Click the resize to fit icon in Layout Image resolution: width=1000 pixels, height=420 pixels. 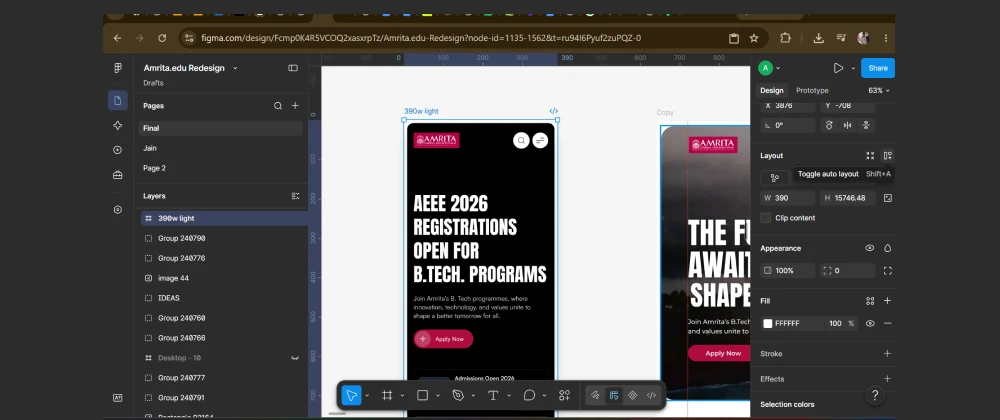pos(870,156)
